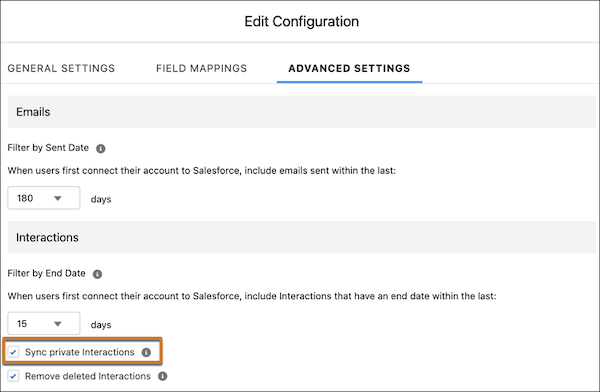
Task: Click the Emails section header
Action: tap(302, 112)
